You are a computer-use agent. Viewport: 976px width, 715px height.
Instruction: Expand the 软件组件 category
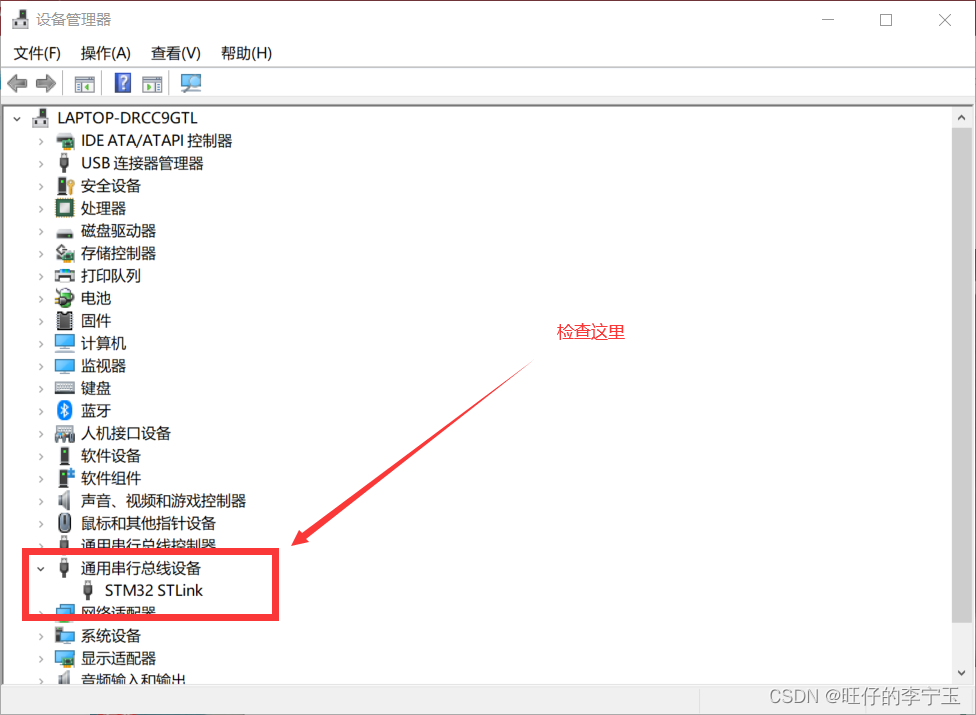tap(41, 479)
